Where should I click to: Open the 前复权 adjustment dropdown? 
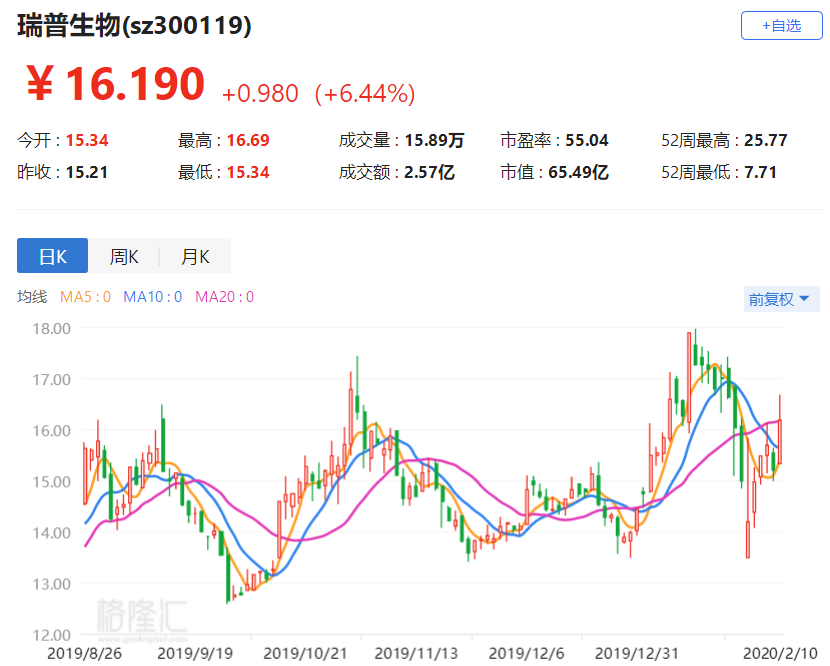(x=781, y=299)
